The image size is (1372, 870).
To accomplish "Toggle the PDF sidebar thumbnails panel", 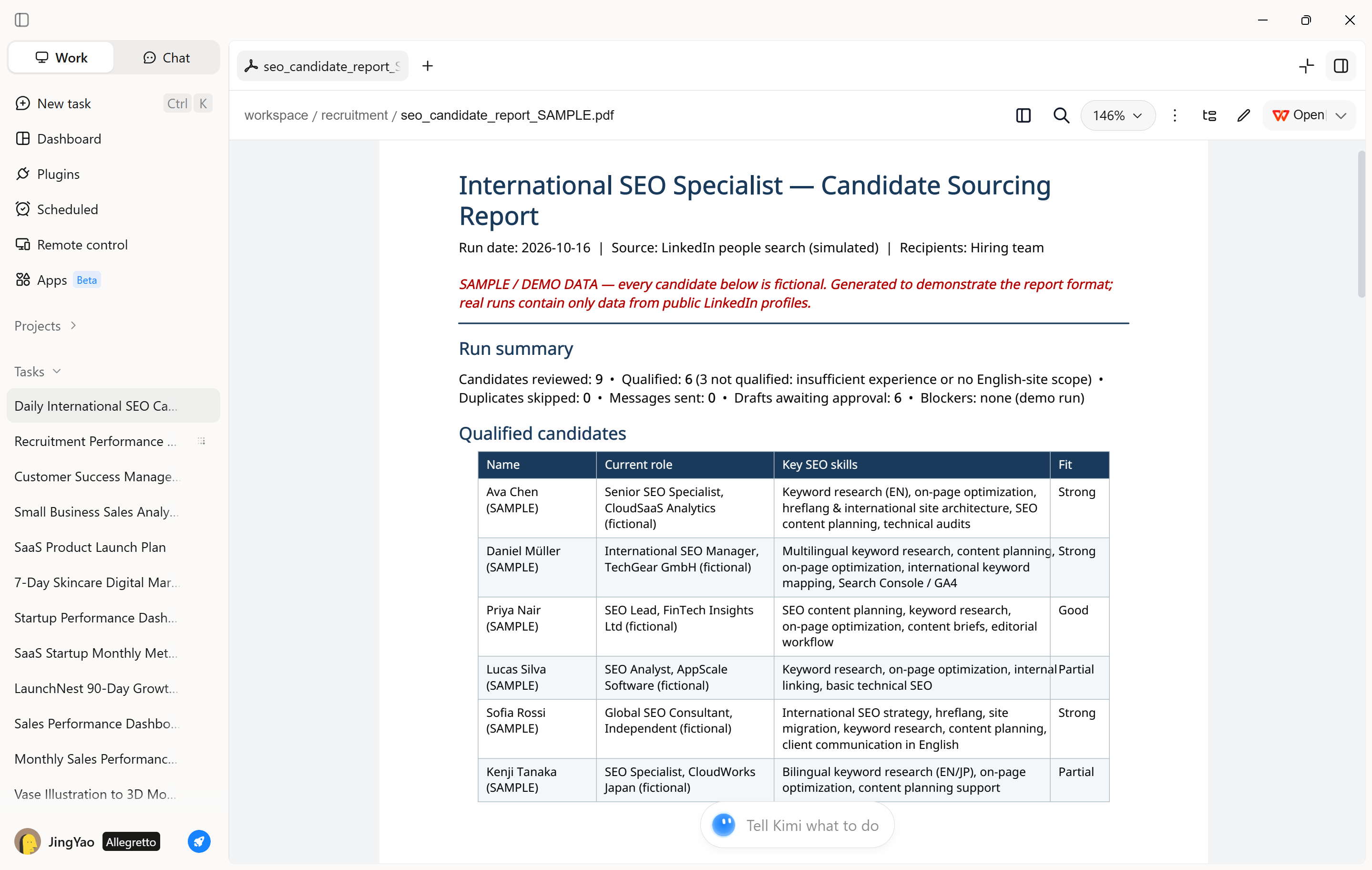I will pyautogui.click(x=1024, y=115).
